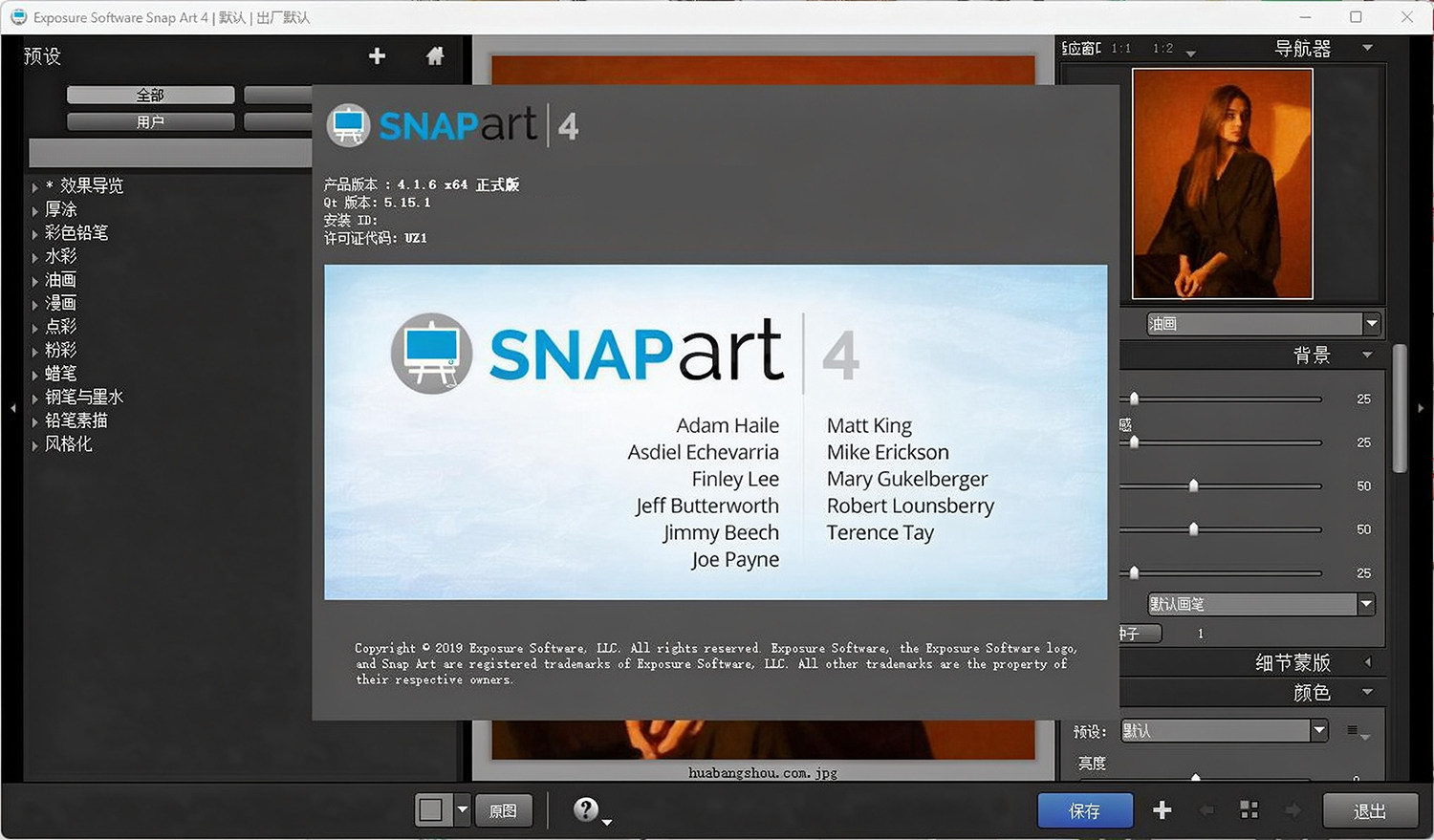Viewport: 1434px width, 840px height.
Task: Expand the 蜡笔 preset category
Action: [x=34, y=375]
